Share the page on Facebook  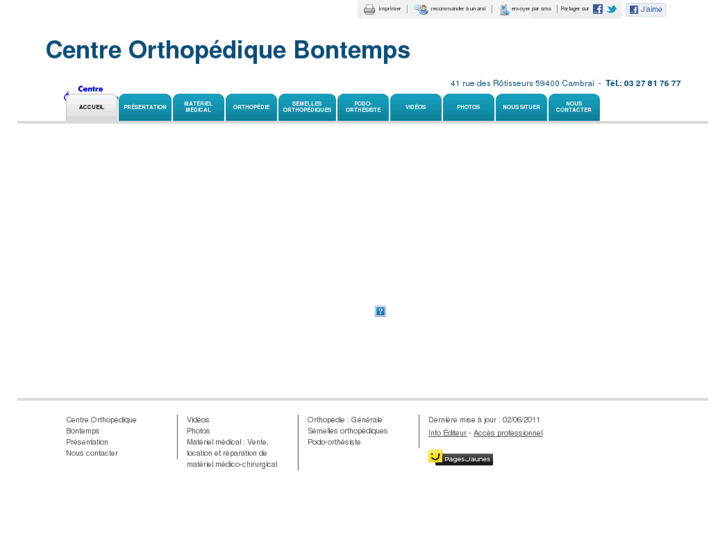coord(598,9)
